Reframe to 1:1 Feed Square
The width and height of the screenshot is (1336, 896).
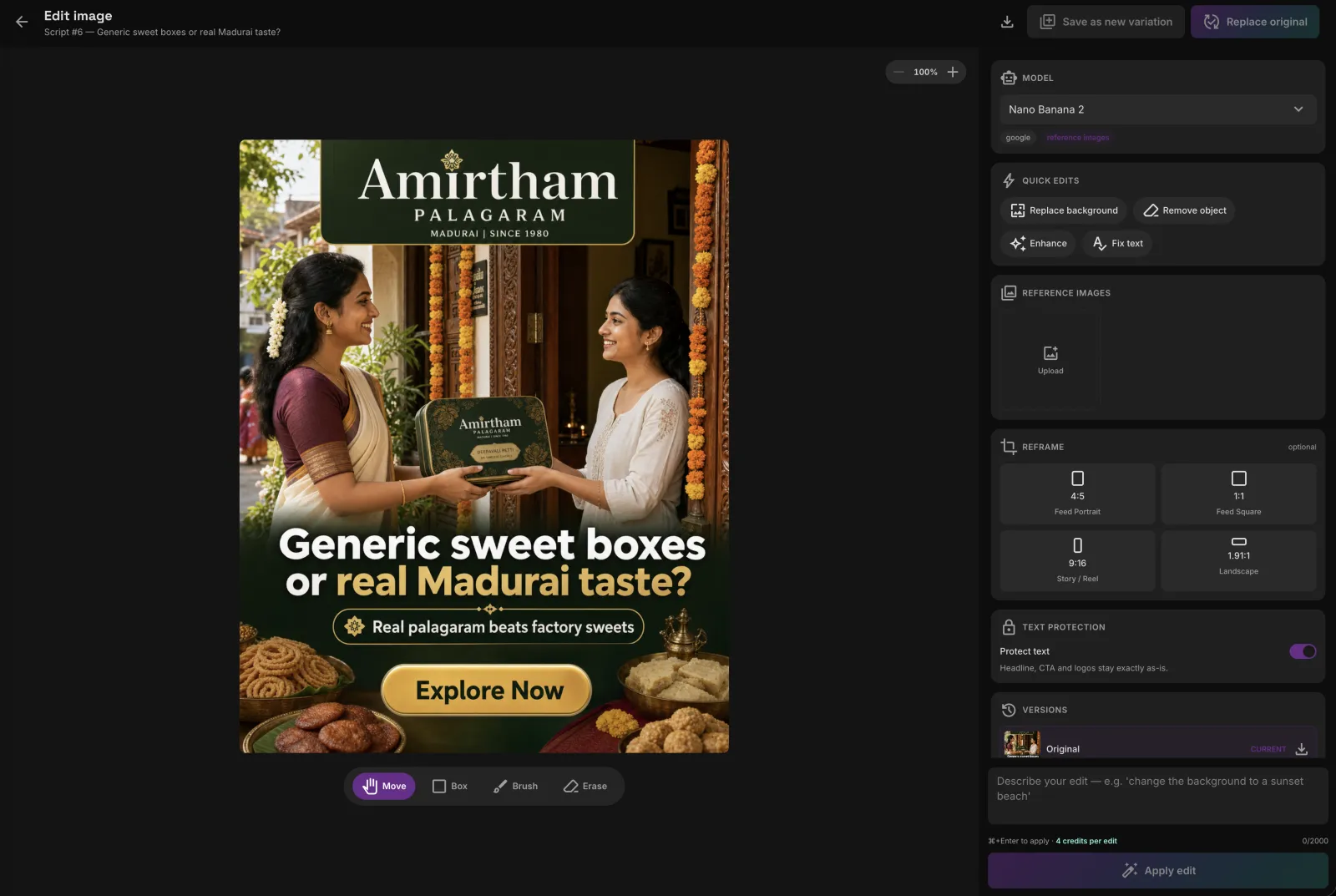click(1238, 494)
